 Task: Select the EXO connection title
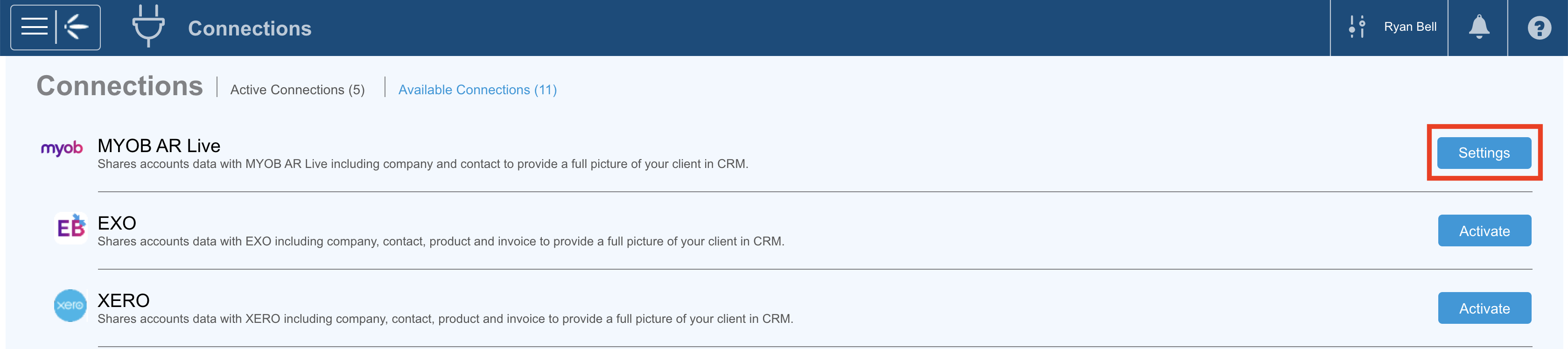pyautogui.click(x=117, y=223)
